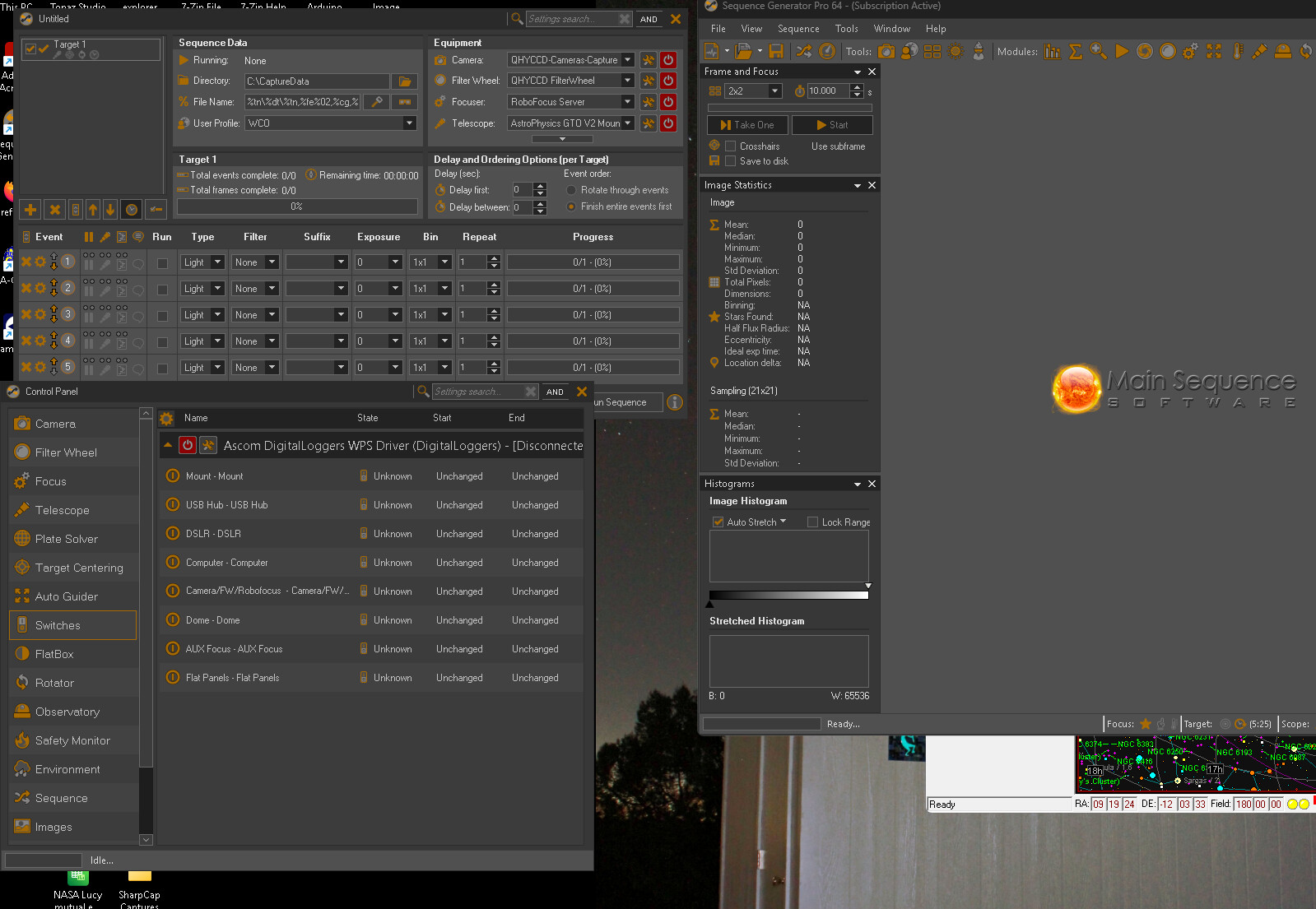Screen dimensions: 1316x909
Task: Open event 1 Filter None dropdown
Action: point(272,262)
